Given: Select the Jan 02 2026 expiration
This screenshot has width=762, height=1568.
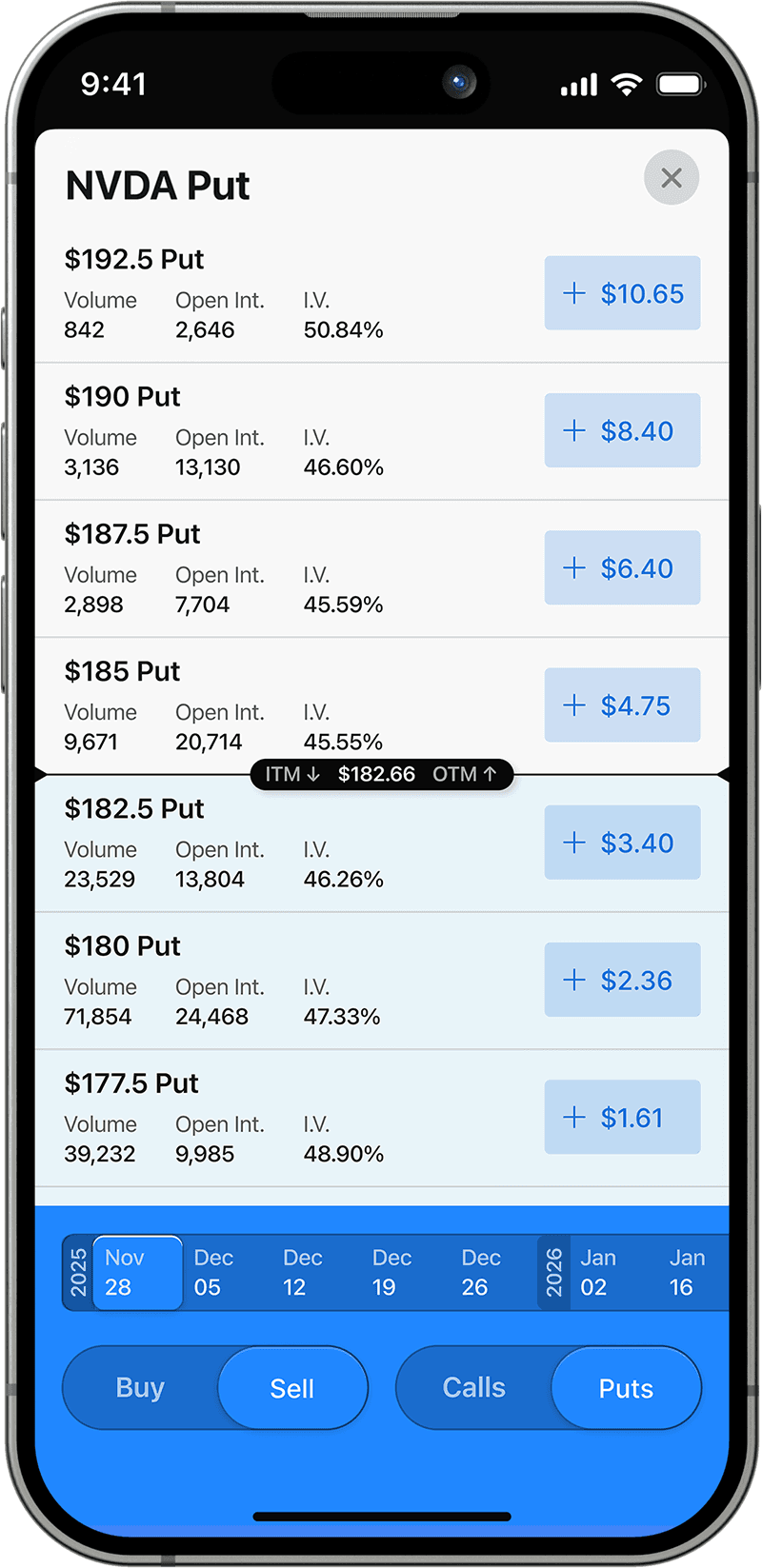Looking at the screenshot, I should click(598, 1273).
